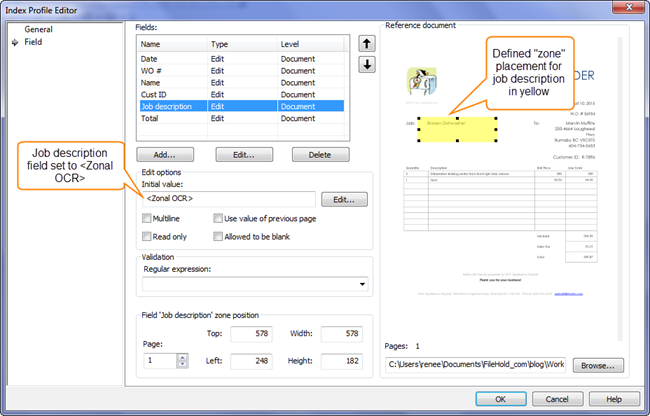Click the Left zone position field
The width and height of the screenshot is (650, 416).
click(251, 361)
